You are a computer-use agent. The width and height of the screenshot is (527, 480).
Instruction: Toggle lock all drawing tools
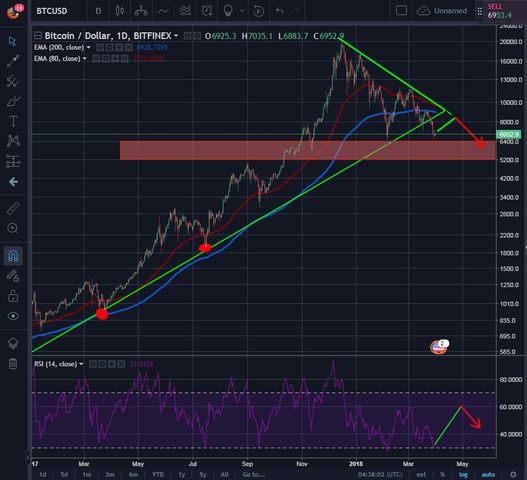[13, 296]
